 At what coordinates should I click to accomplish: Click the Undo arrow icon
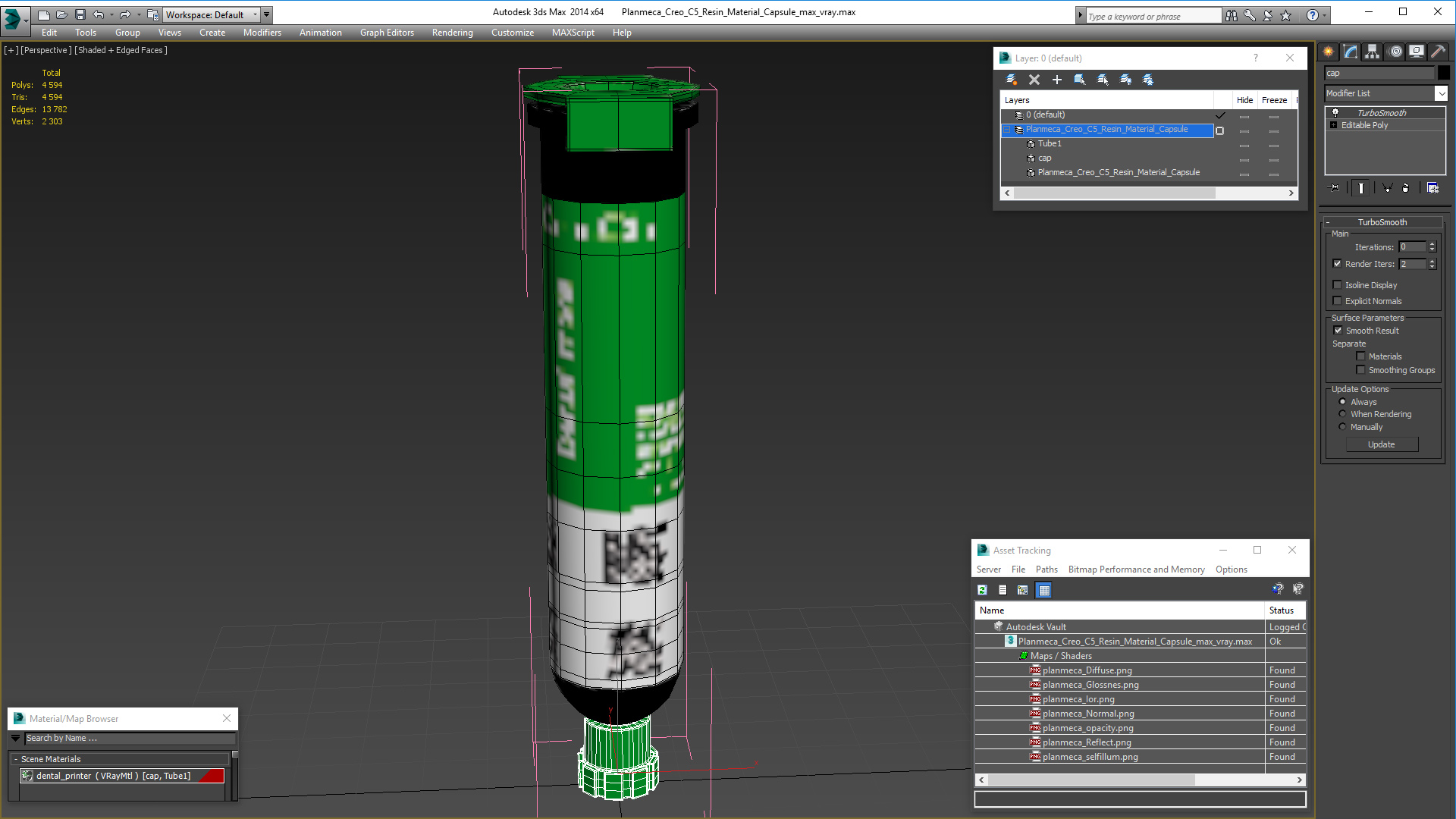coord(98,14)
